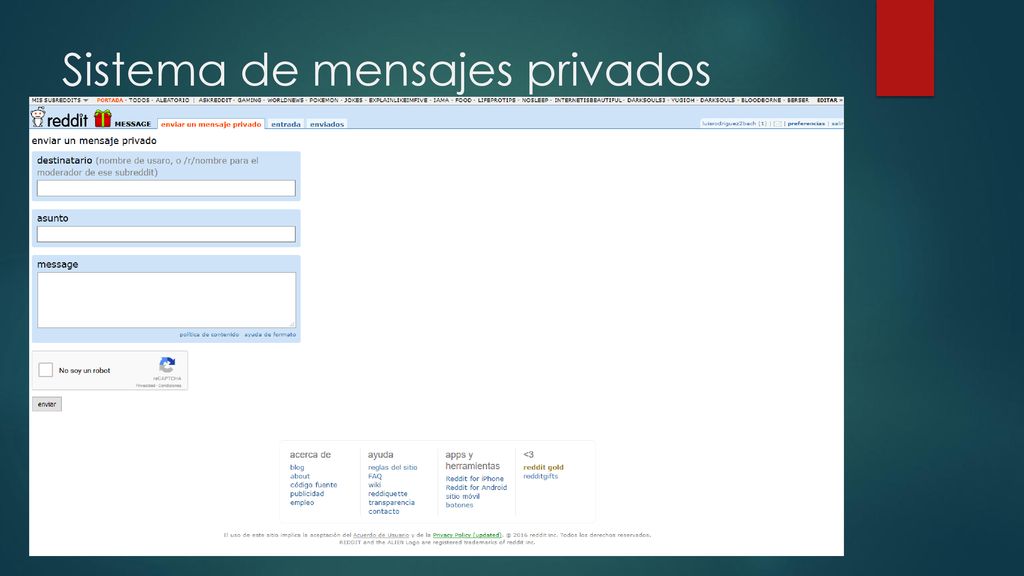Open 'publicidad' footer link
Screen dimensions: 1024x576
(307, 494)
